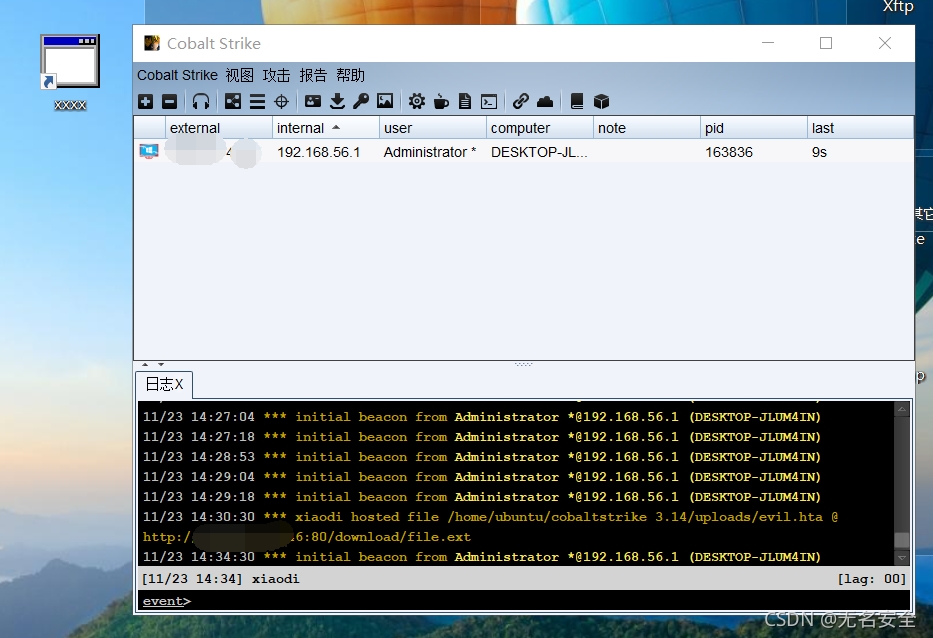933x638 pixels.
Task: Click the 14:34:30 initial beacon log line
Action: pyautogui.click(x=481, y=556)
